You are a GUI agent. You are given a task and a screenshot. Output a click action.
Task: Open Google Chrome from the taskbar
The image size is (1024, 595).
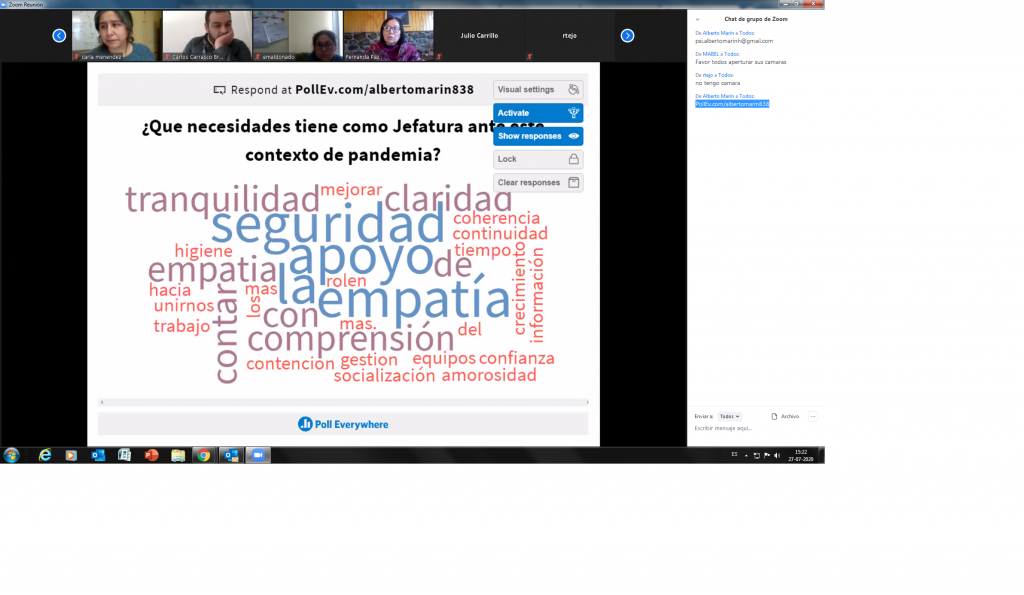(x=203, y=455)
